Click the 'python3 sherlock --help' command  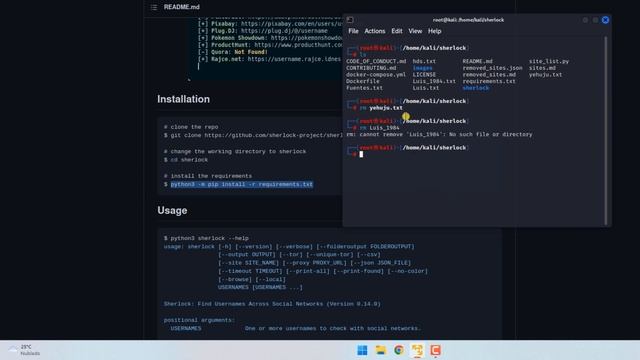206,238
